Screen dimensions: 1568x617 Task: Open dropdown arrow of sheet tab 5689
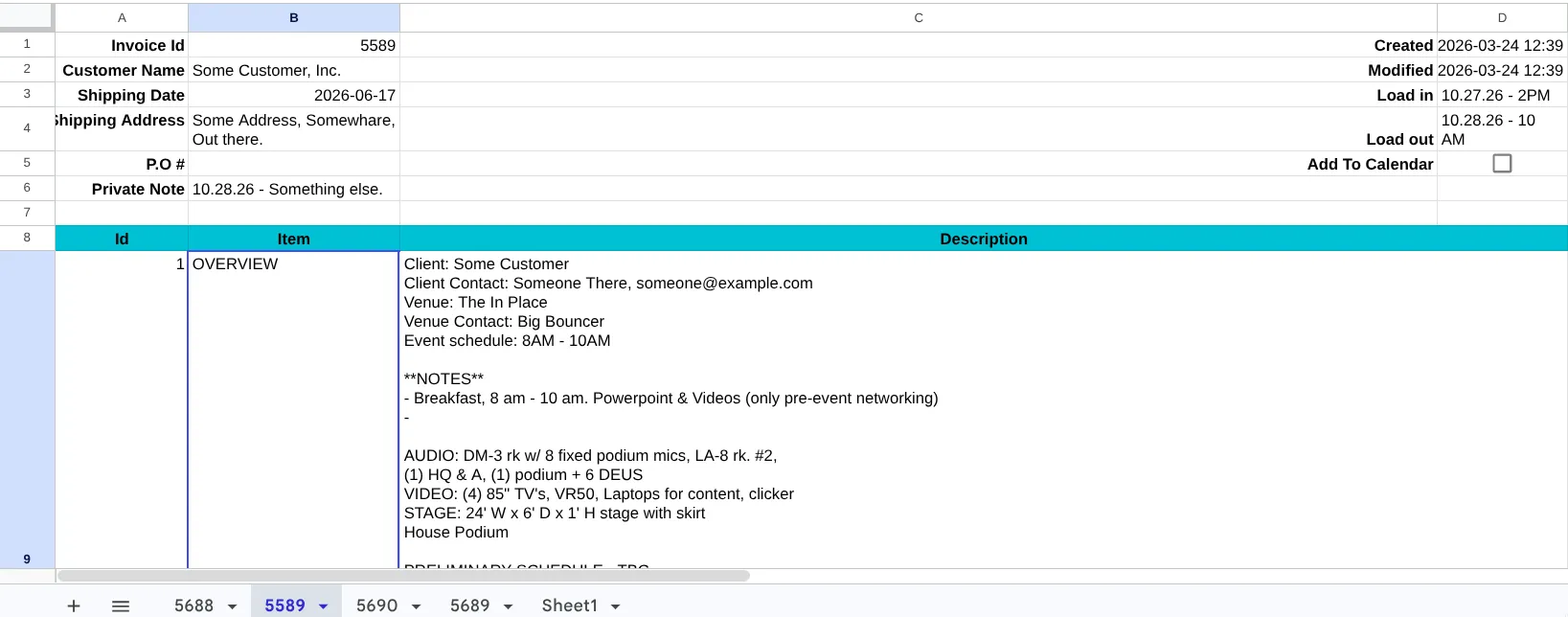[x=508, y=606]
